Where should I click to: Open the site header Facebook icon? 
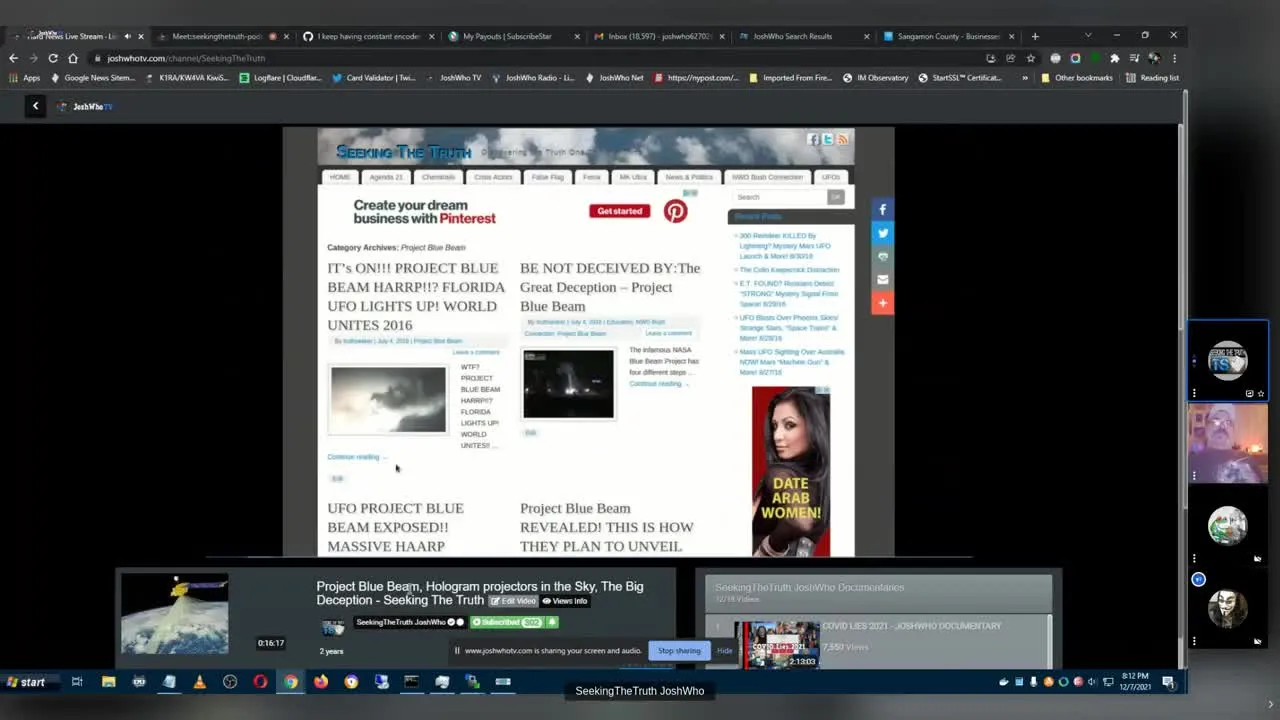click(813, 139)
